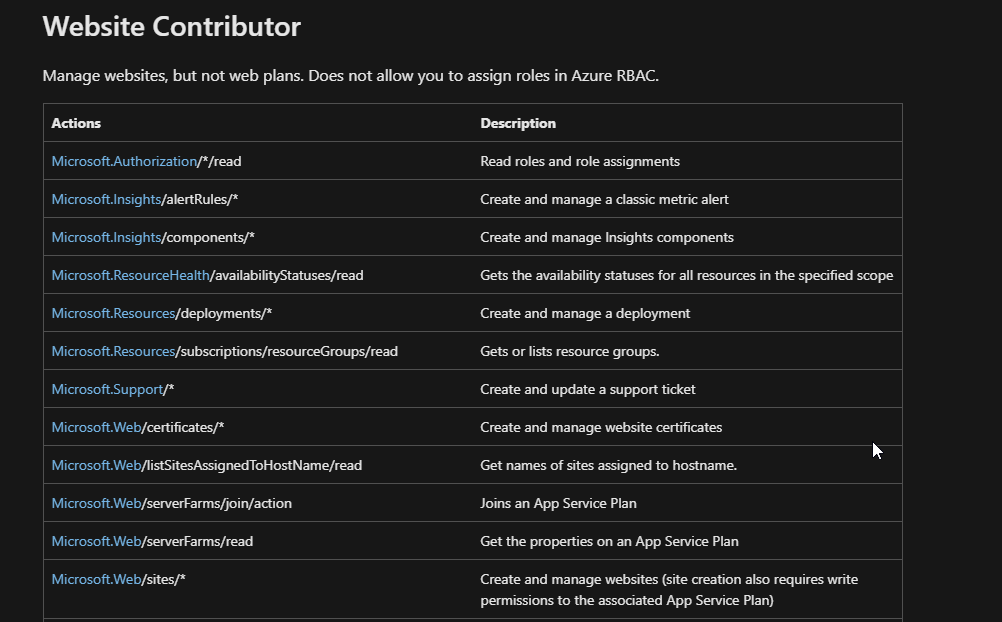Click 'Gets the availability statuses' description
Screen dimensions: 1002x622
point(687,276)
